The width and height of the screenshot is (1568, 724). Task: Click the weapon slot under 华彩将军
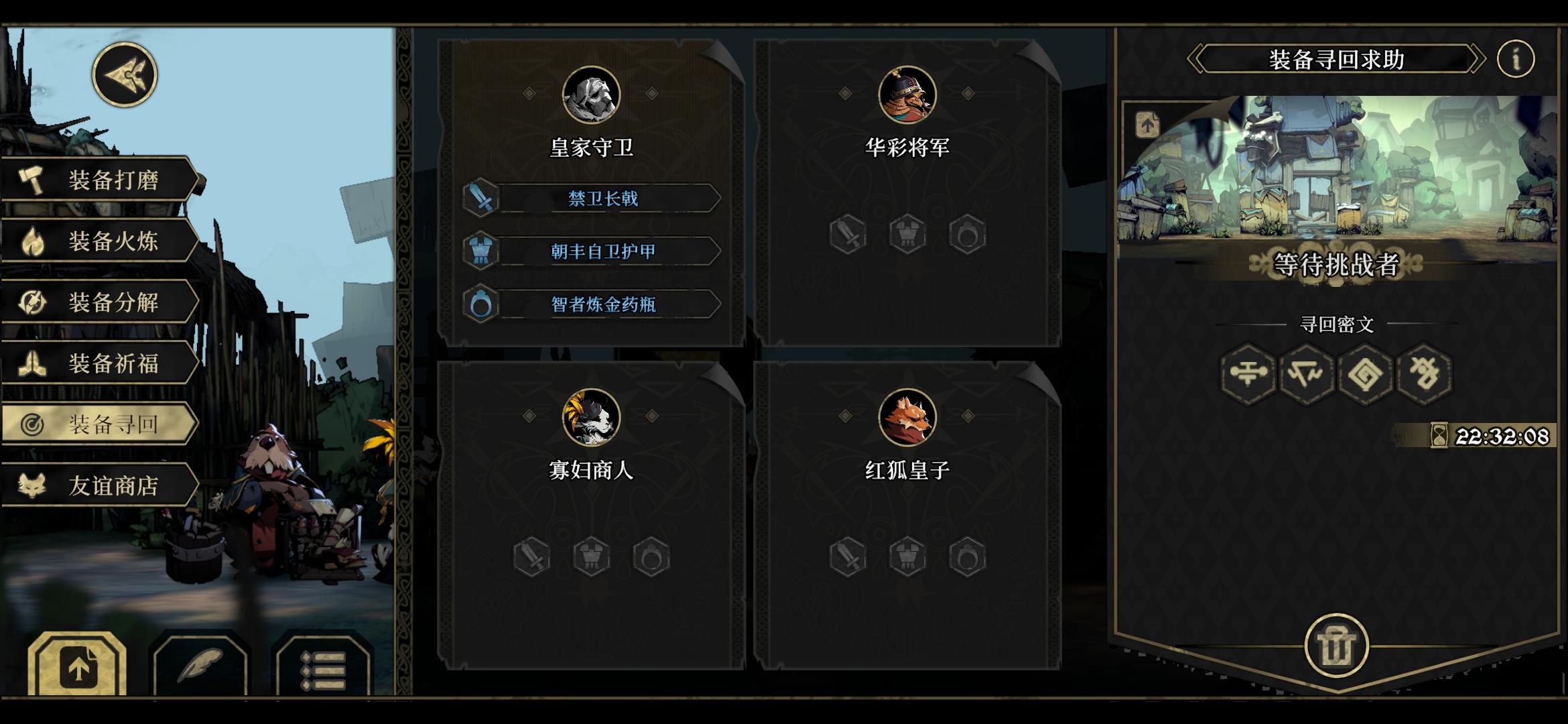point(848,234)
